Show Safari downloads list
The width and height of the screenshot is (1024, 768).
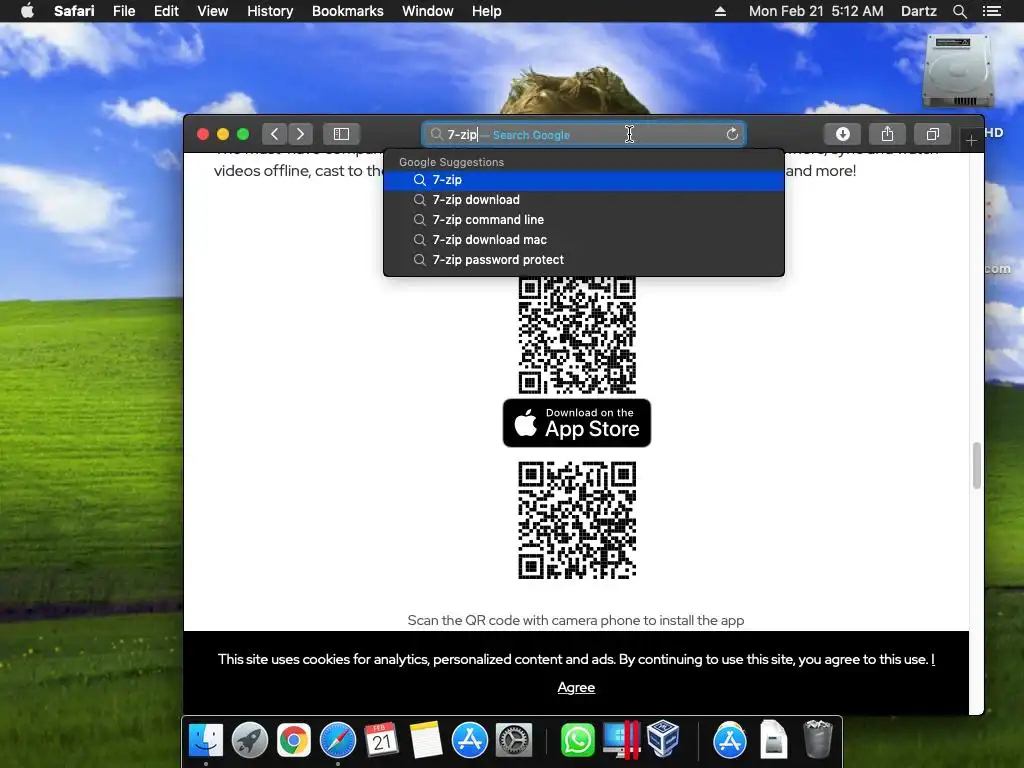842,134
